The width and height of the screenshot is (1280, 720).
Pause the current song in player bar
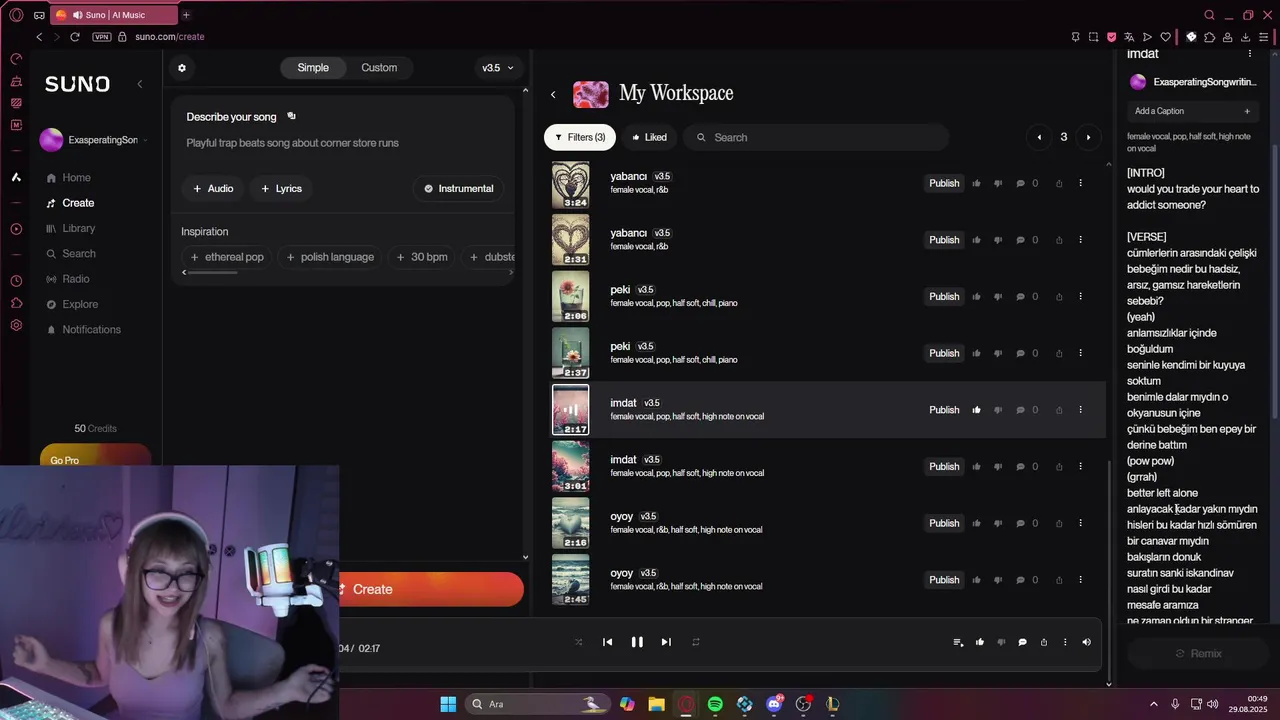click(x=637, y=642)
